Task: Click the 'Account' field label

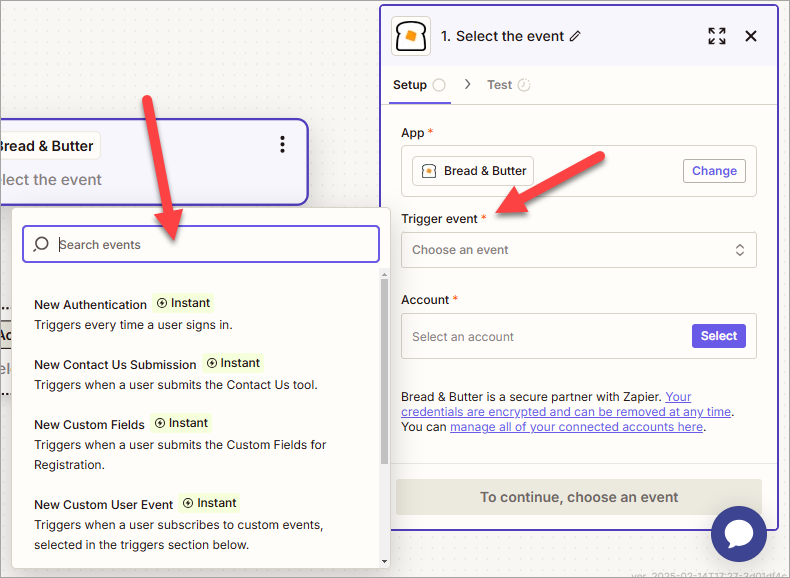Action: tap(425, 300)
